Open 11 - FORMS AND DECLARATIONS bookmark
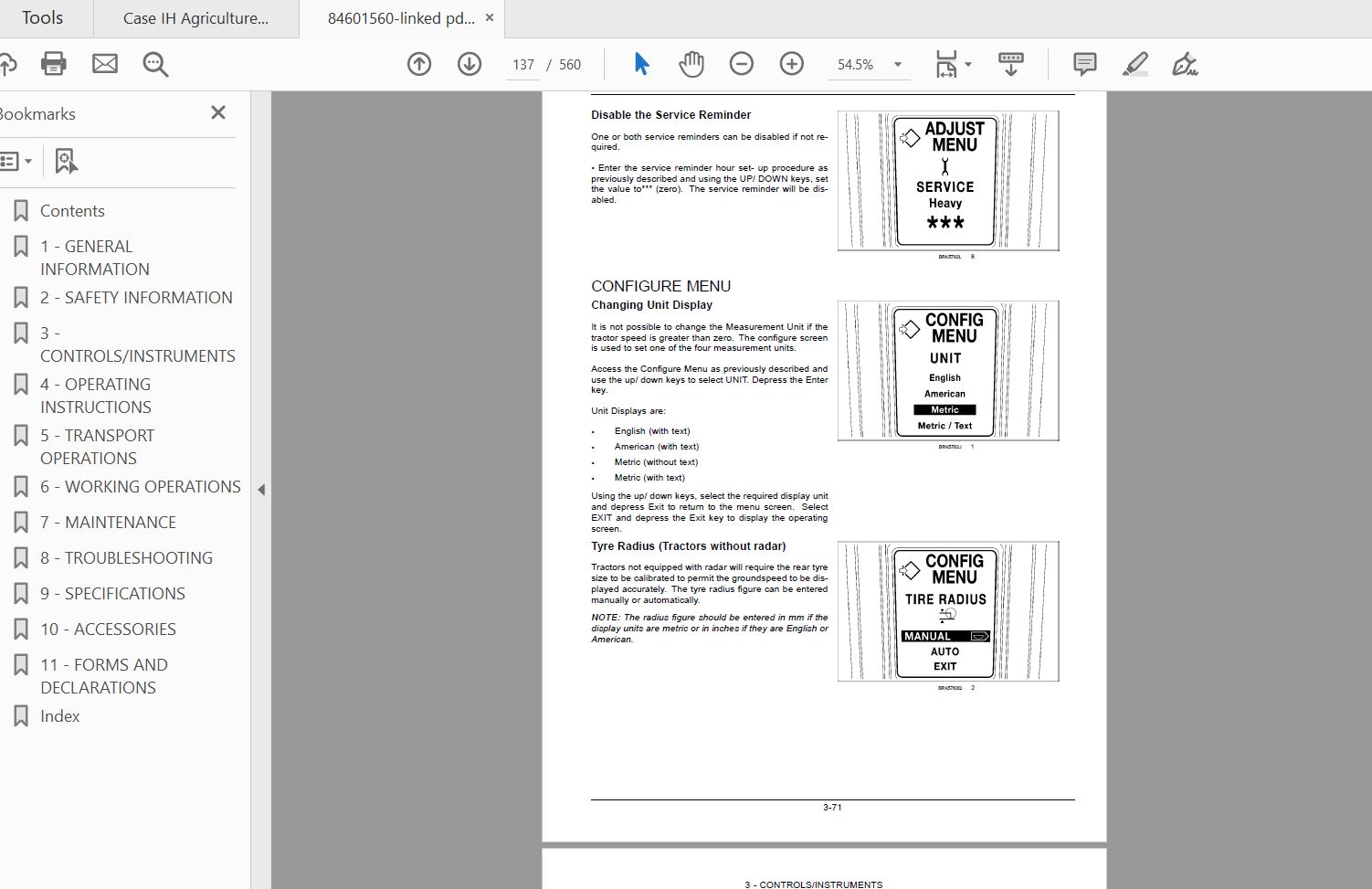Screen dimensions: 1372x889 104,676
